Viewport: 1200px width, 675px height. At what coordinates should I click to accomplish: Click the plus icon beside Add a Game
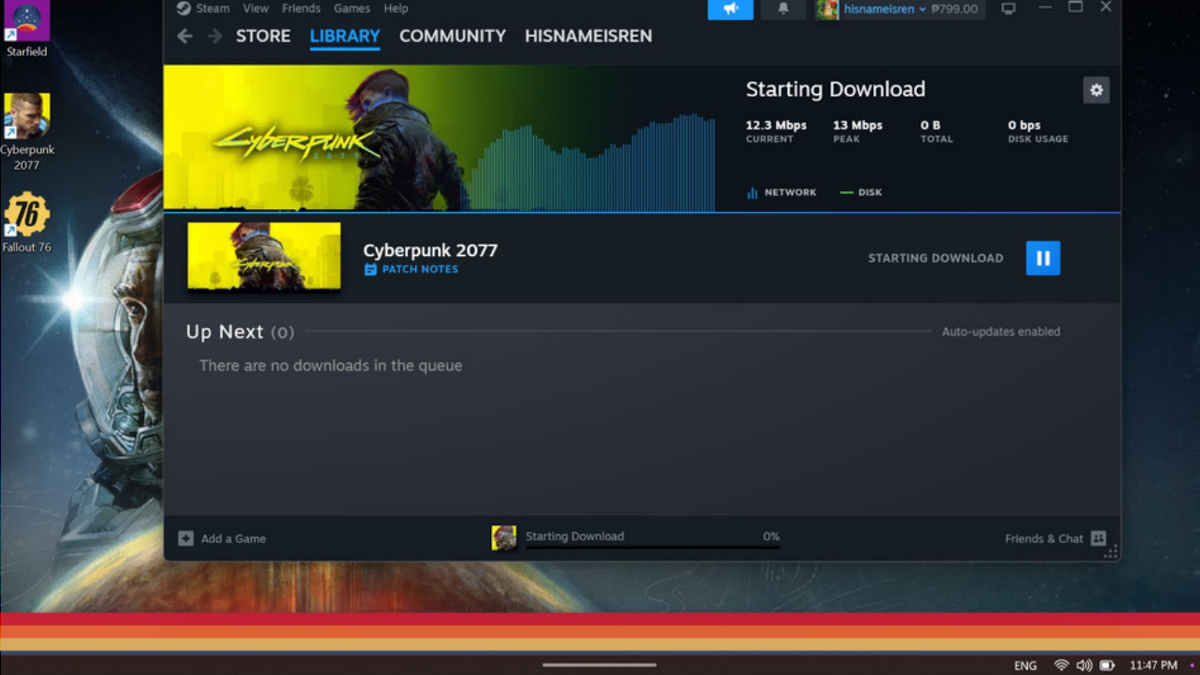(x=185, y=538)
